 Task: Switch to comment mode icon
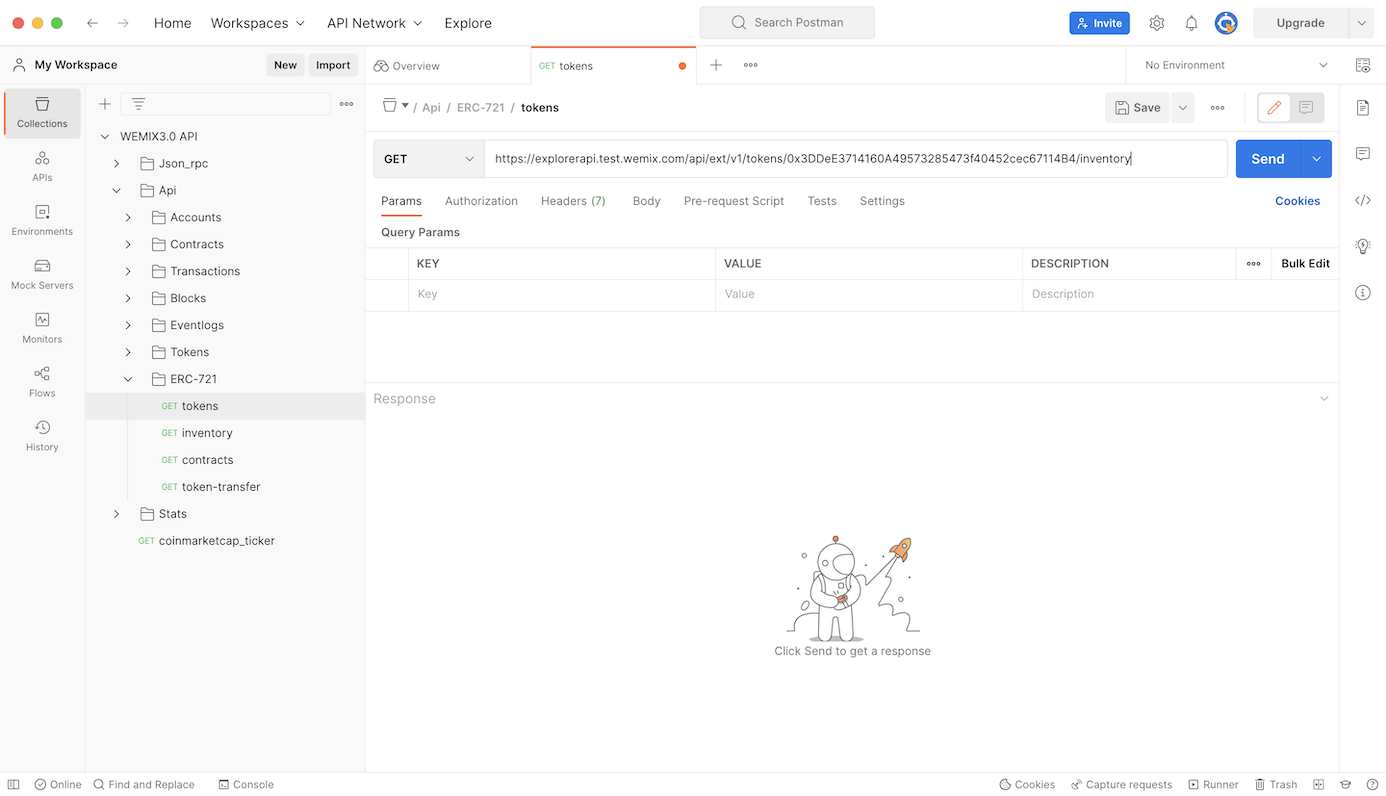1306,107
